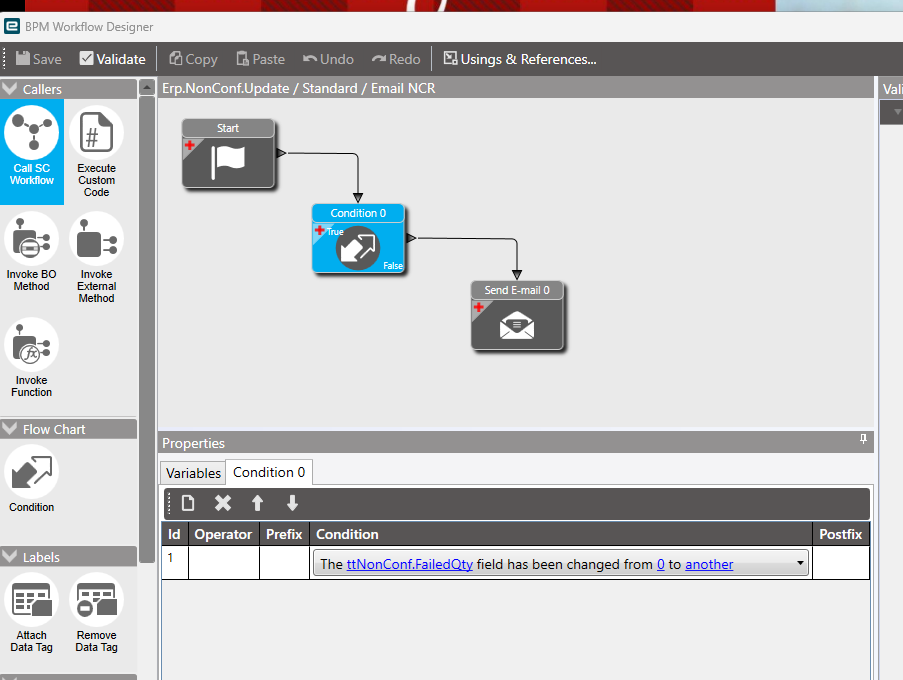Viewport: 903px width, 680px height.
Task: Click the 'another' value link
Action: pyautogui.click(x=709, y=564)
